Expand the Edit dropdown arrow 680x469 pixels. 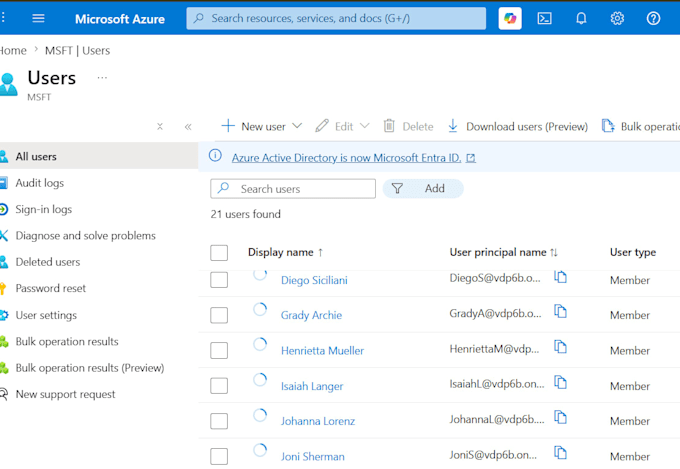pyautogui.click(x=365, y=126)
